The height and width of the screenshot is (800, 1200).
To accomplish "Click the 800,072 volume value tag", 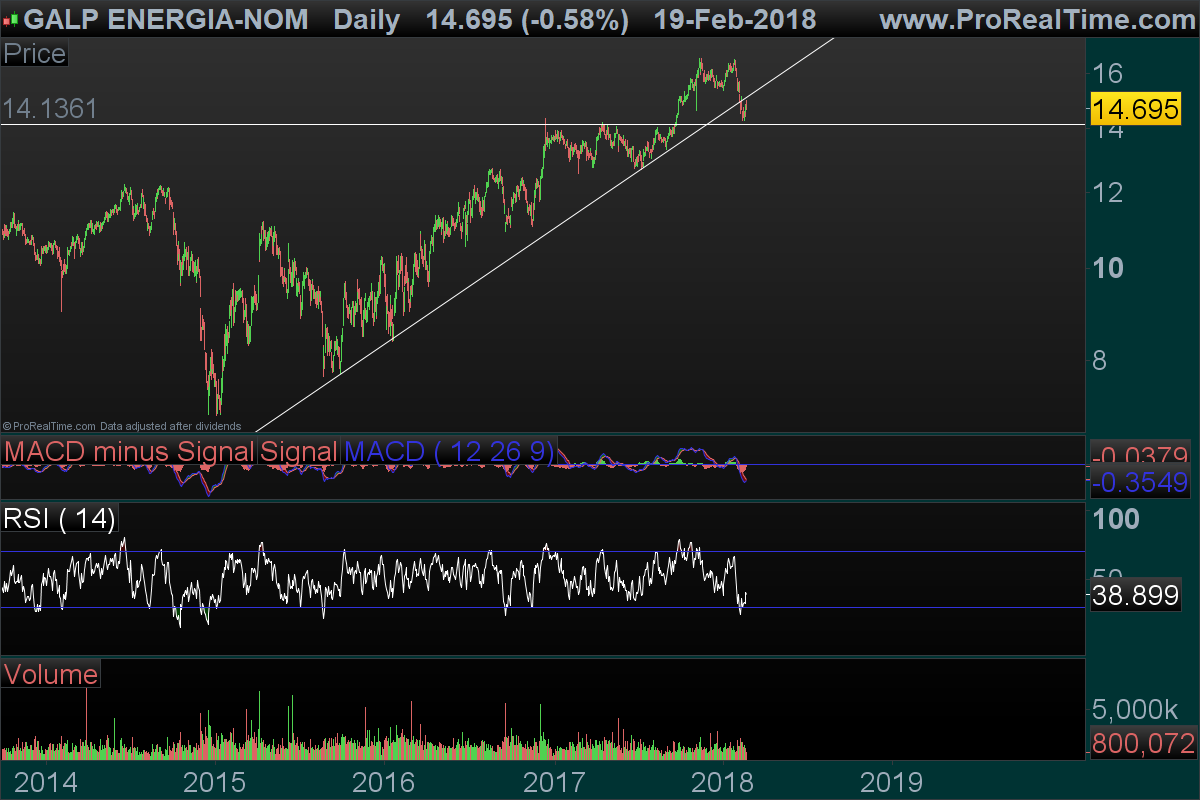I will [x=1143, y=743].
